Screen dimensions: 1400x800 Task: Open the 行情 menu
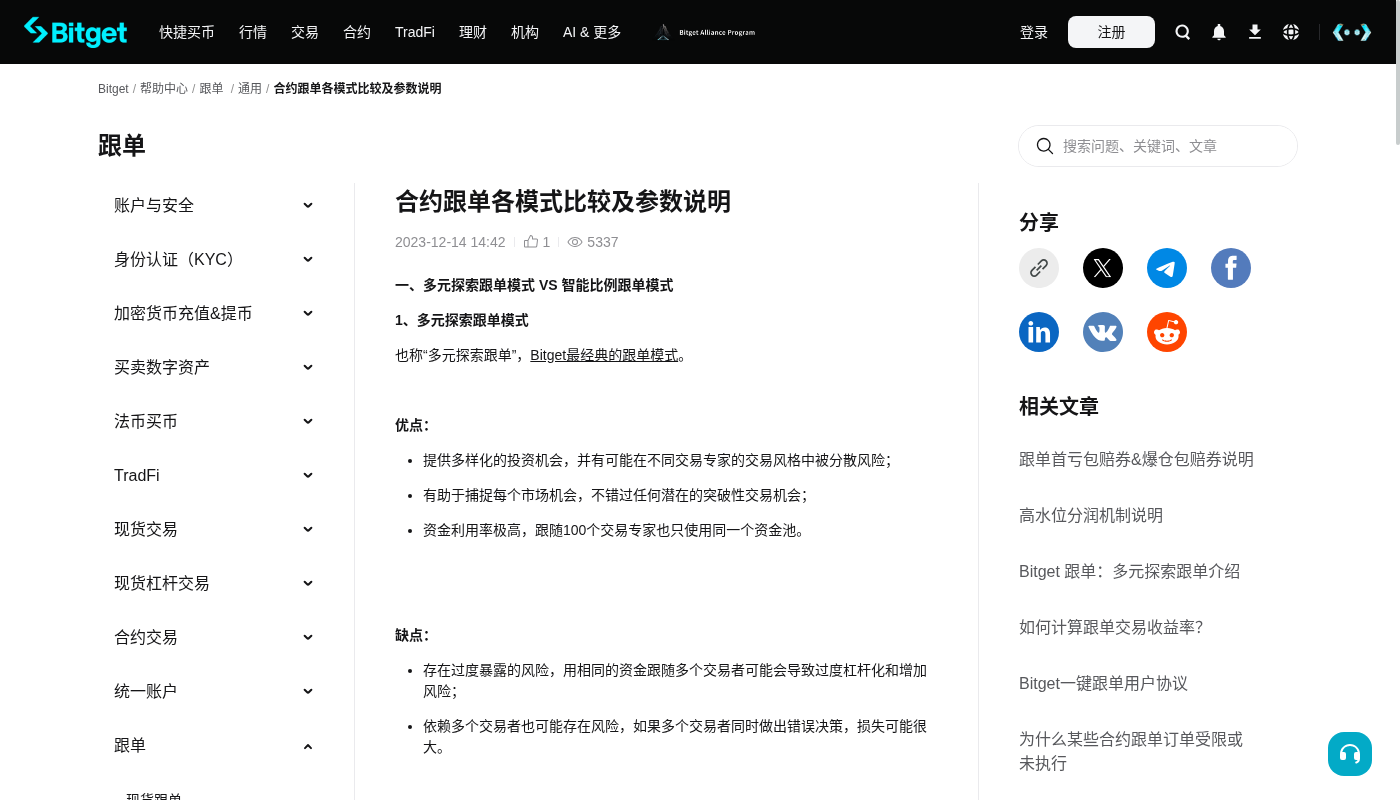click(253, 32)
